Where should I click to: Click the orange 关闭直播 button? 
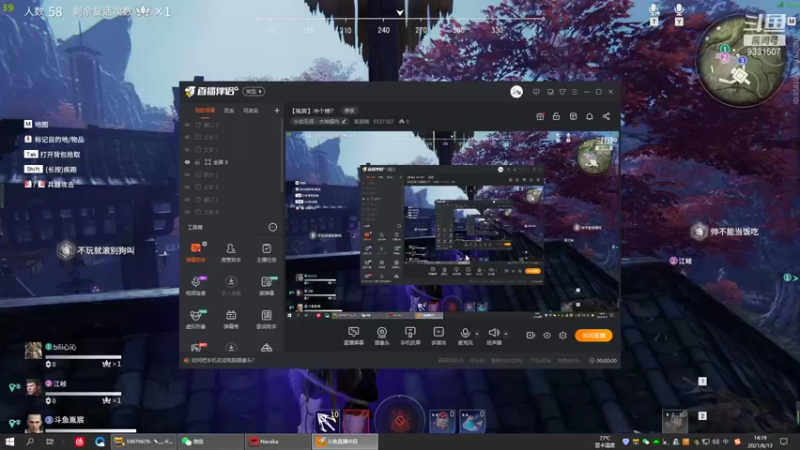593,335
